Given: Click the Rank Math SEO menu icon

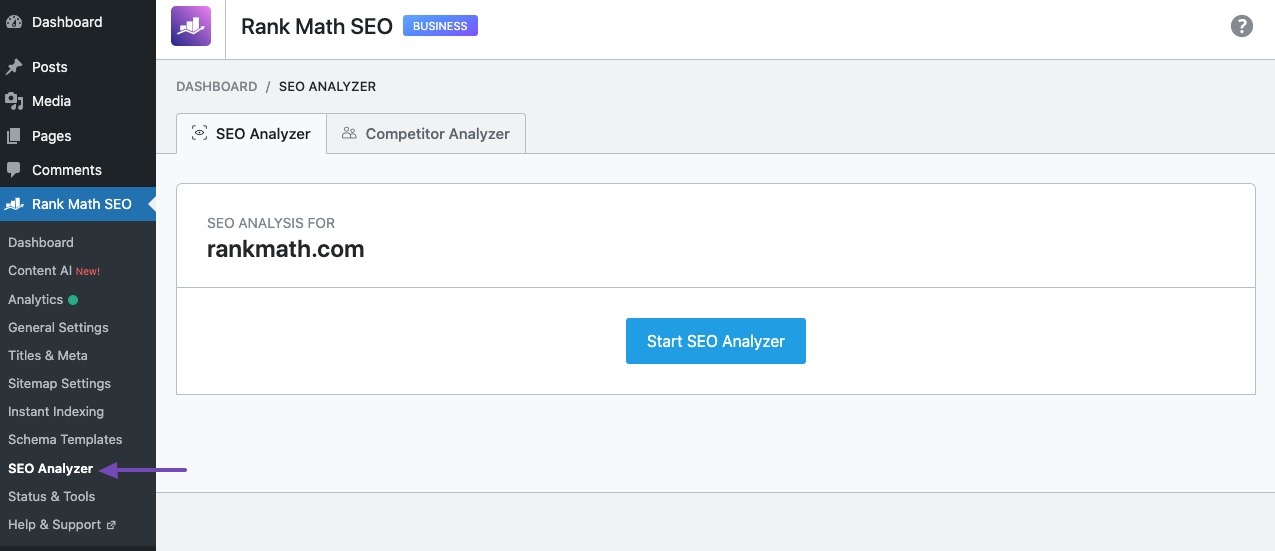Looking at the screenshot, I should click(x=14, y=204).
